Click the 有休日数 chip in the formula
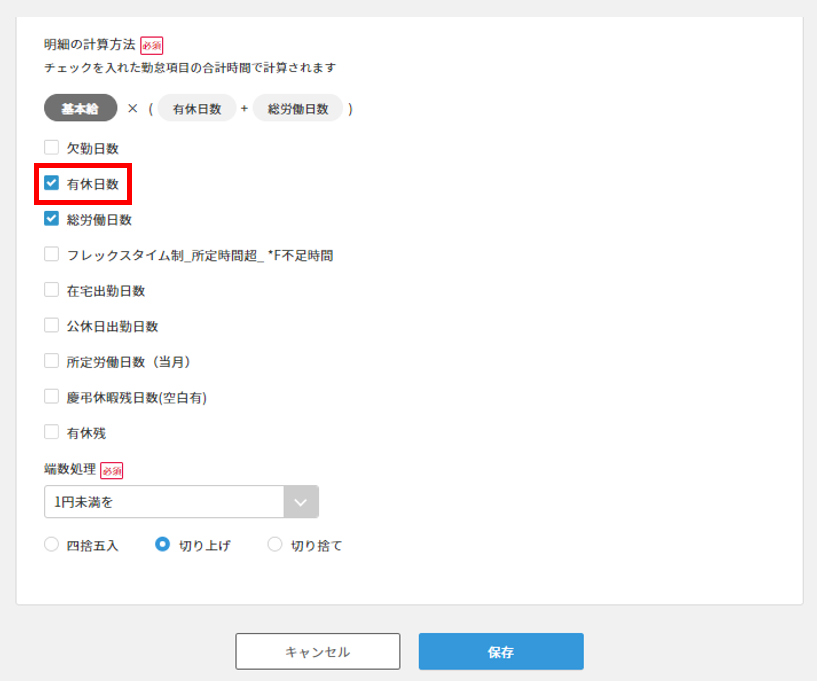817x681 pixels. click(197, 108)
